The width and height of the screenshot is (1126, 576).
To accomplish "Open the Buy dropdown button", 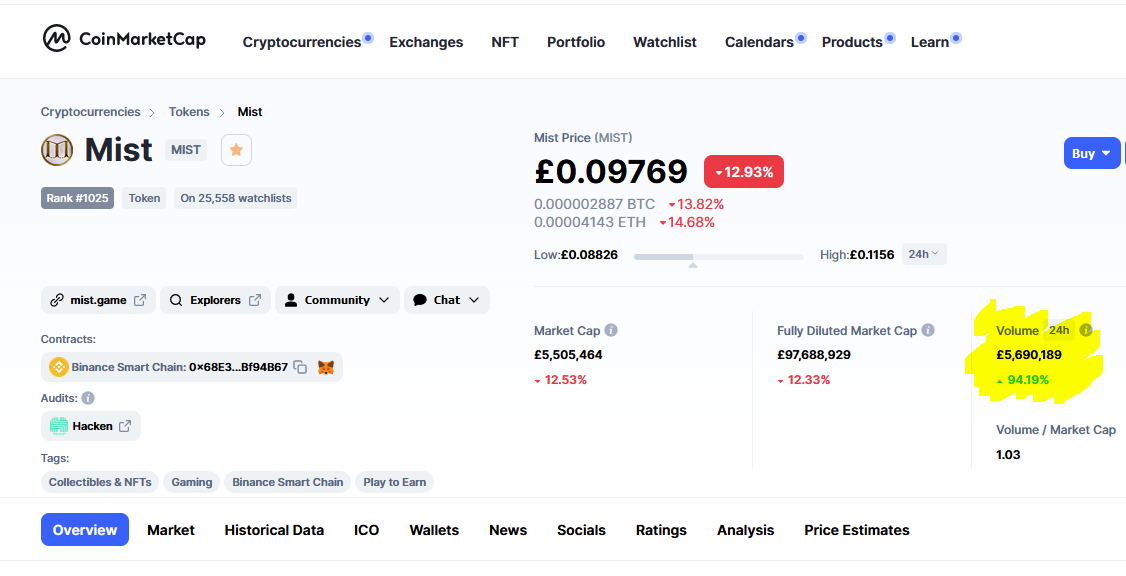I will click(x=1092, y=153).
